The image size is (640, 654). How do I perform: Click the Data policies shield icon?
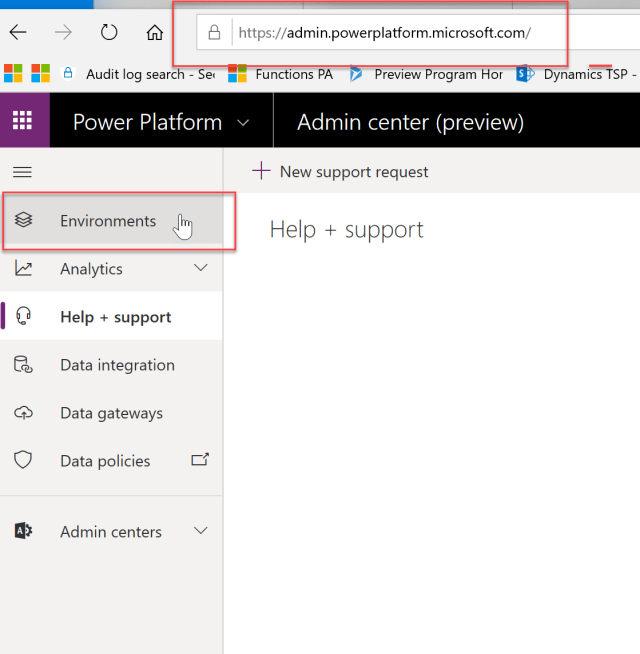(x=23, y=461)
